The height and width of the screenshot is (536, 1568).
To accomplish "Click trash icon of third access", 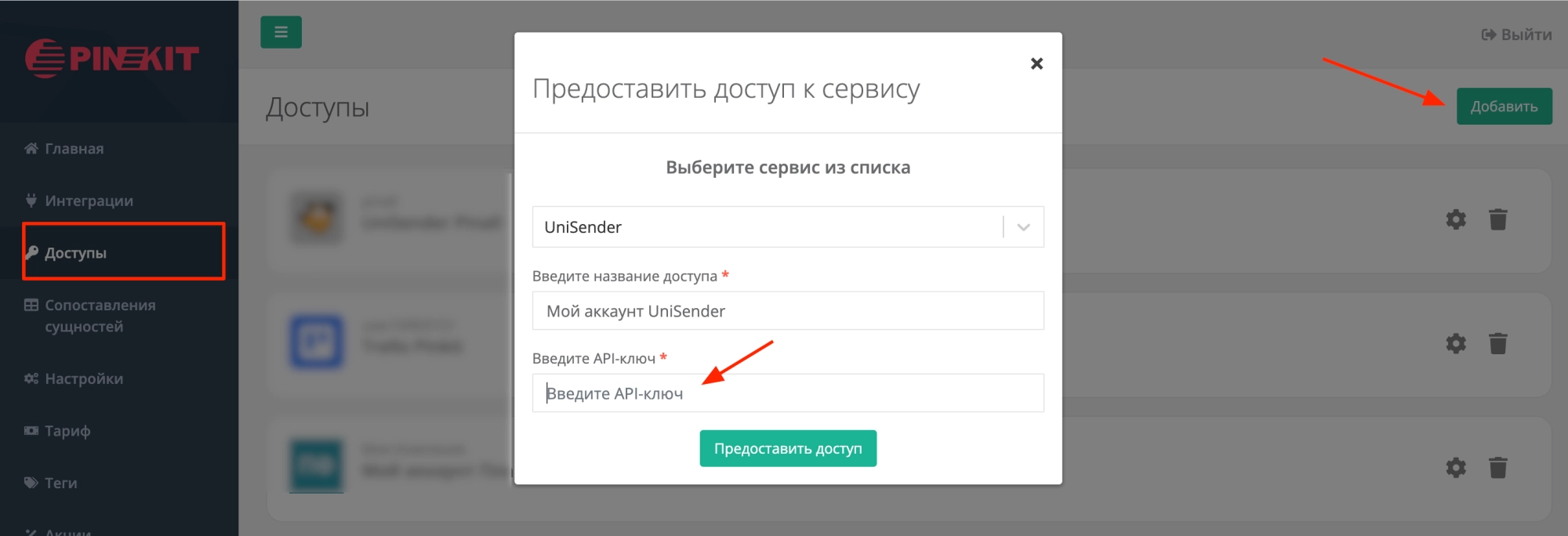I will pos(1497,468).
